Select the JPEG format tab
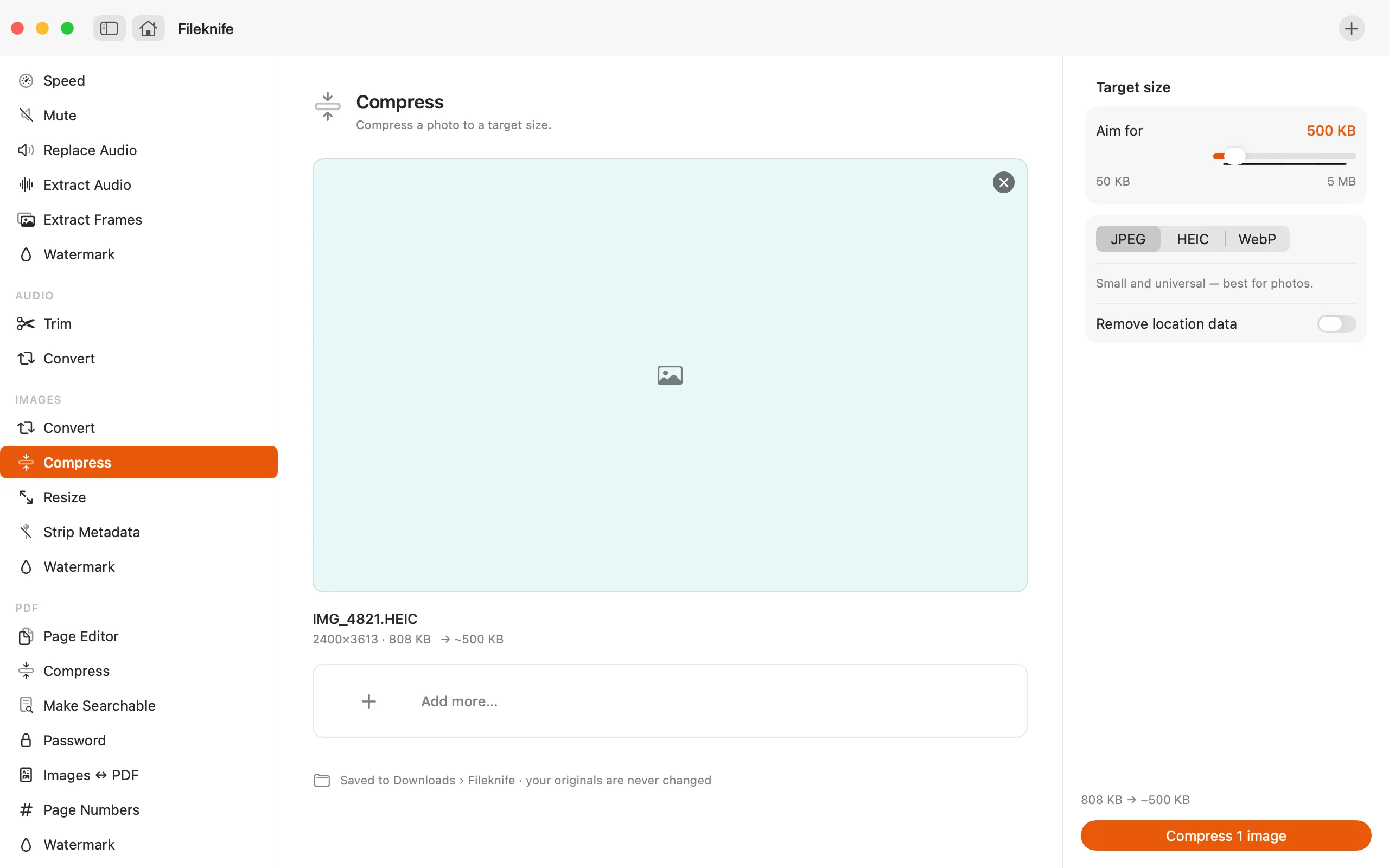 (x=1128, y=239)
